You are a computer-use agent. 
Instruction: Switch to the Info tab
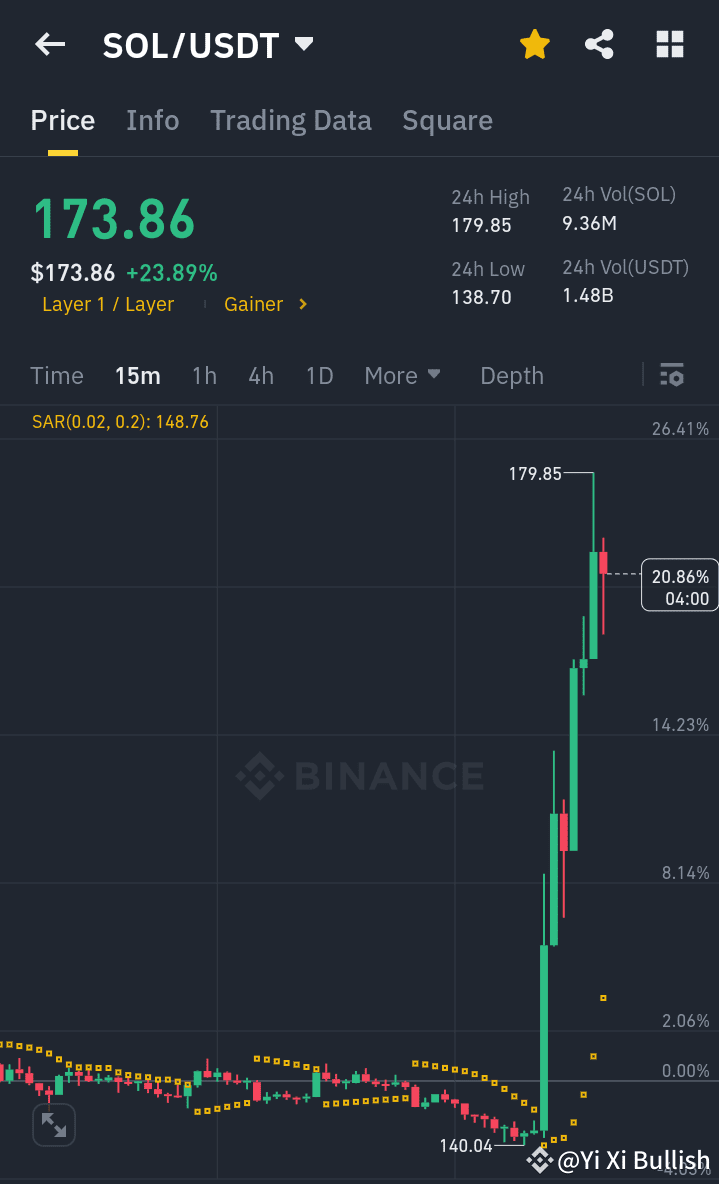click(x=152, y=120)
